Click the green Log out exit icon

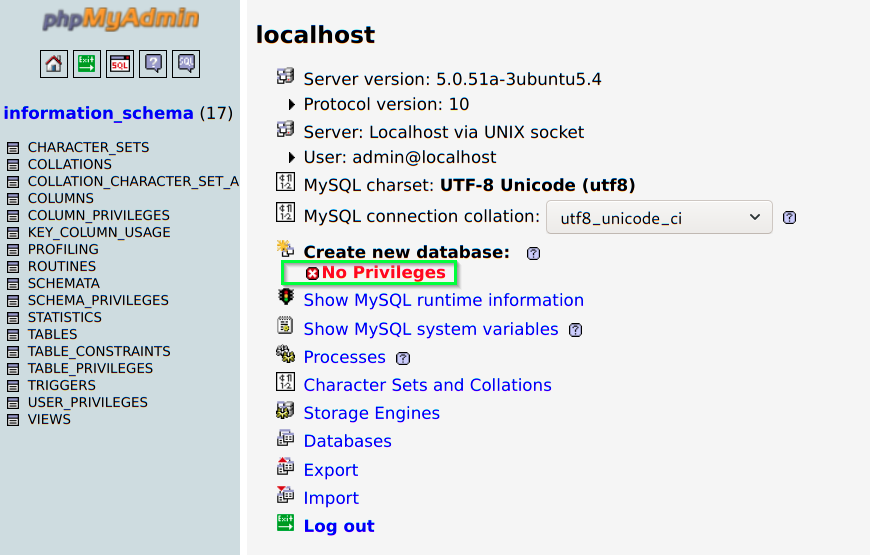pos(285,523)
